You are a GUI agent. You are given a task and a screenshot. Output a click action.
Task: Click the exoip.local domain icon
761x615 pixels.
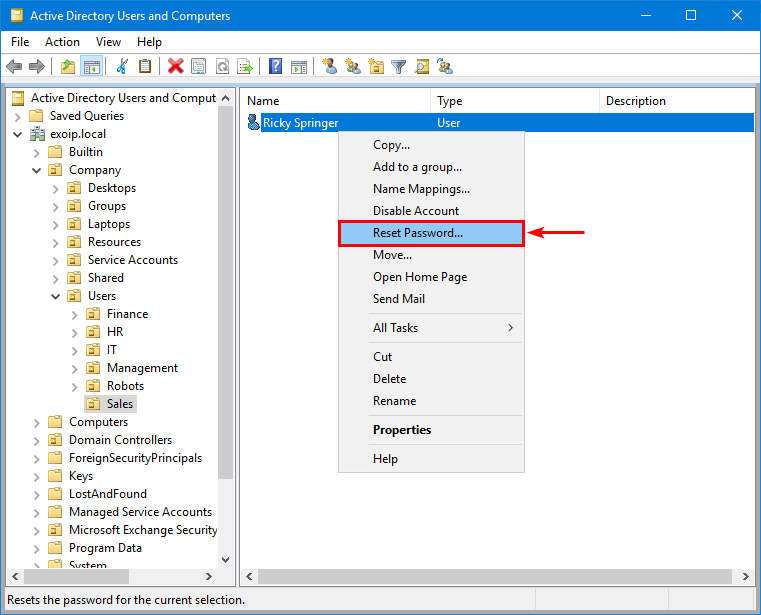pyautogui.click(x=37, y=134)
